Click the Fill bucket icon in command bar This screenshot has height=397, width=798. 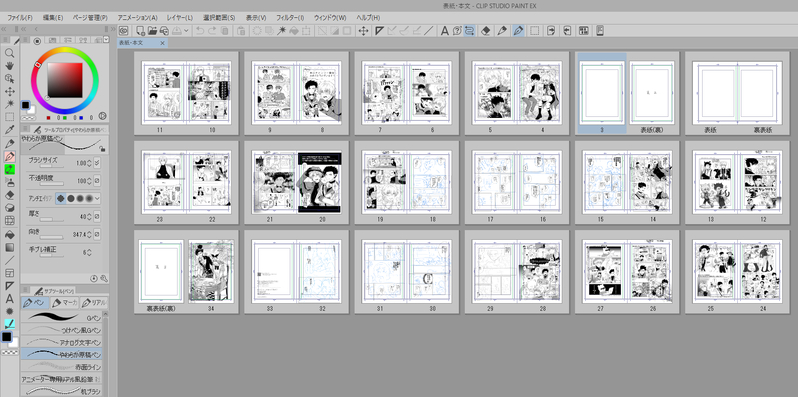(294, 31)
